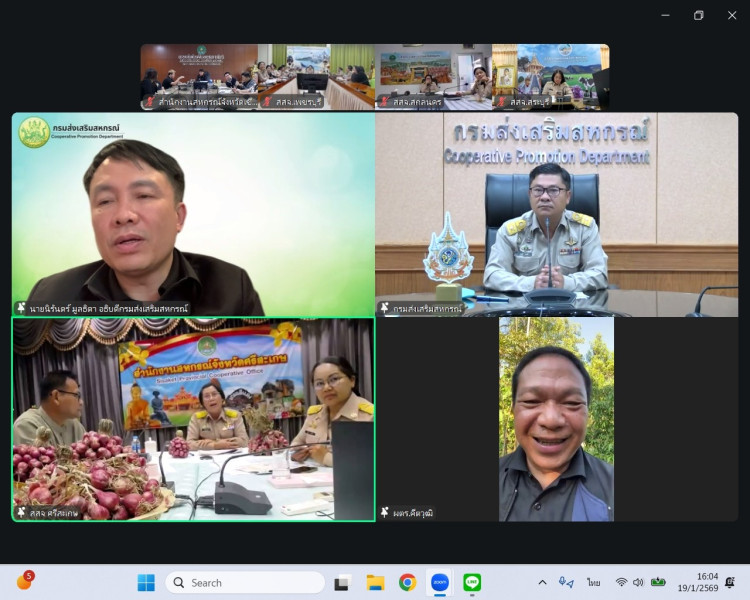This screenshot has width=750, height=600.
Task: Open File Explorer folder icon
Action: pyautogui.click(x=375, y=582)
